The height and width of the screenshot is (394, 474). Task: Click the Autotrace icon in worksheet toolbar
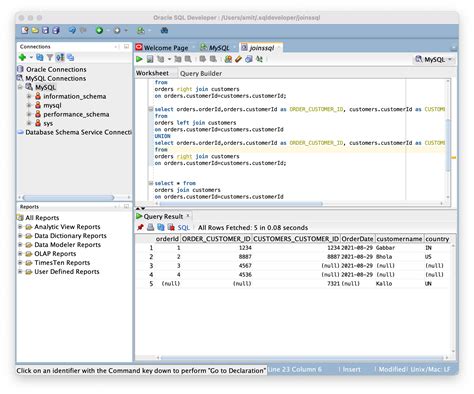178,59
